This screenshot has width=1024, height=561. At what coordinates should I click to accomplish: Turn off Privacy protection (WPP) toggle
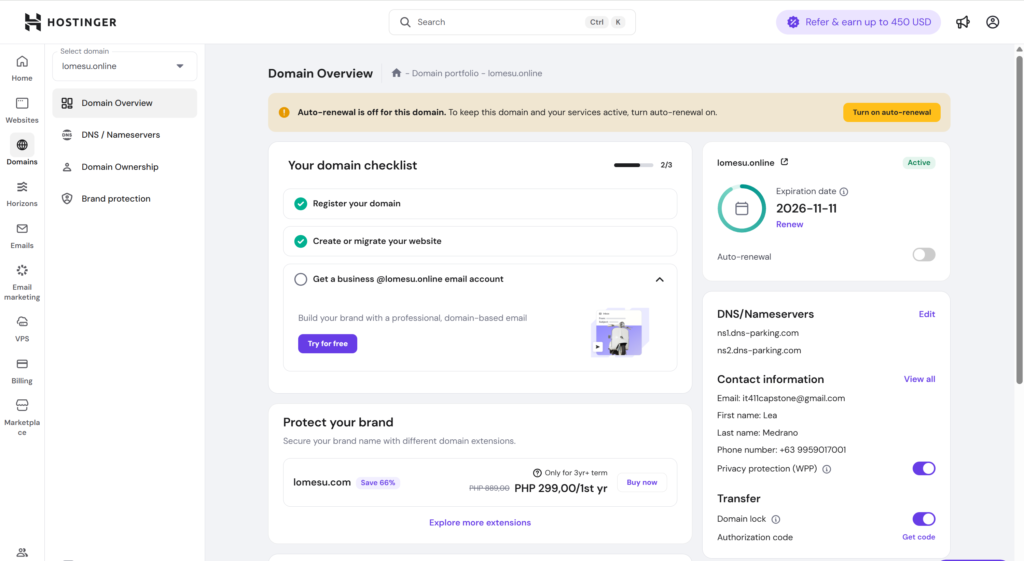click(x=923, y=468)
